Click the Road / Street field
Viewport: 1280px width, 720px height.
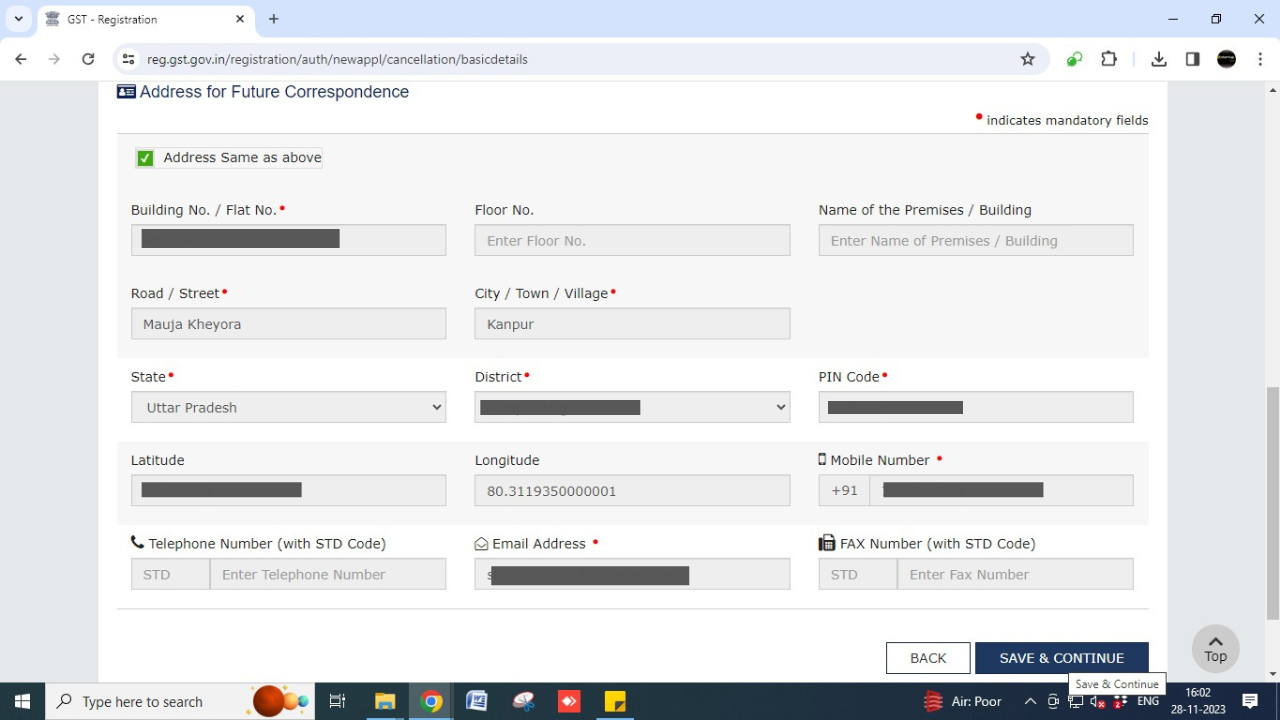point(288,324)
